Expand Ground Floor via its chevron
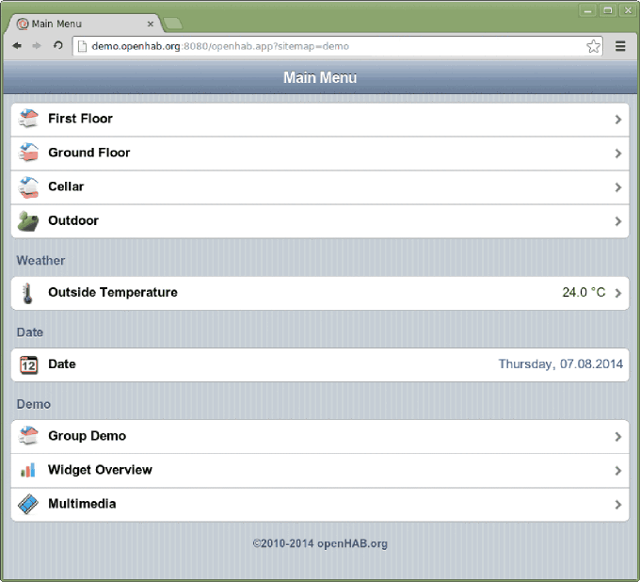The width and height of the screenshot is (640, 582). 618,153
